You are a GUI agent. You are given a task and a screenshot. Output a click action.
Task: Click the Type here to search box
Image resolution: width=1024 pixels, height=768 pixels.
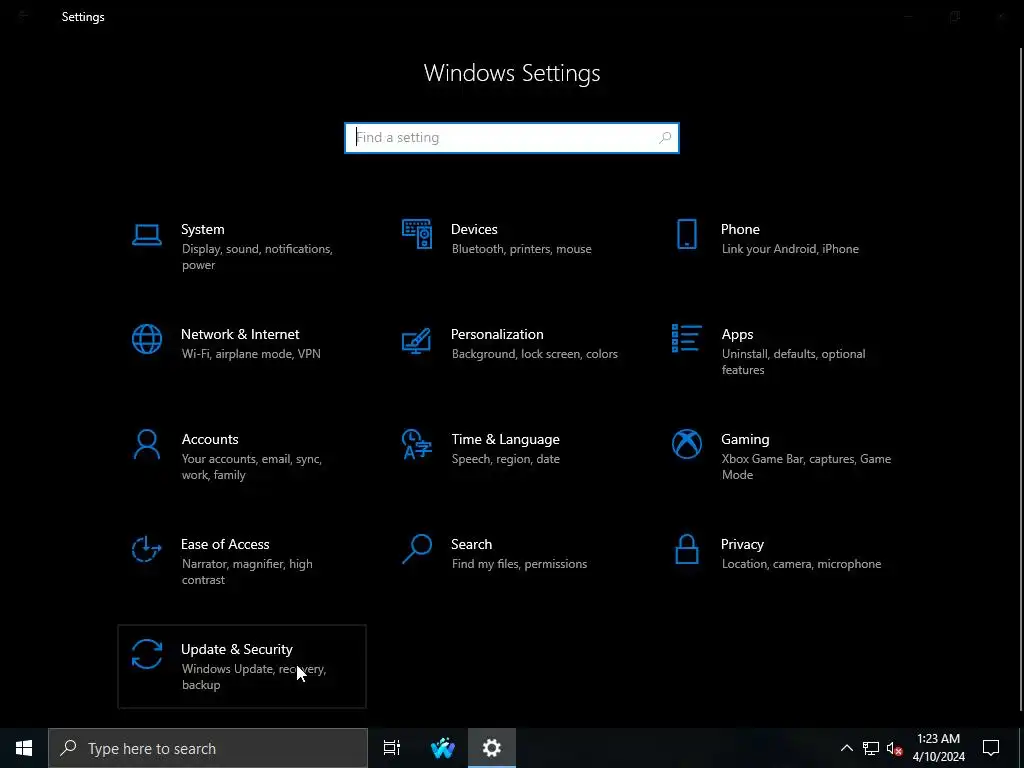click(x=208, y=748)
